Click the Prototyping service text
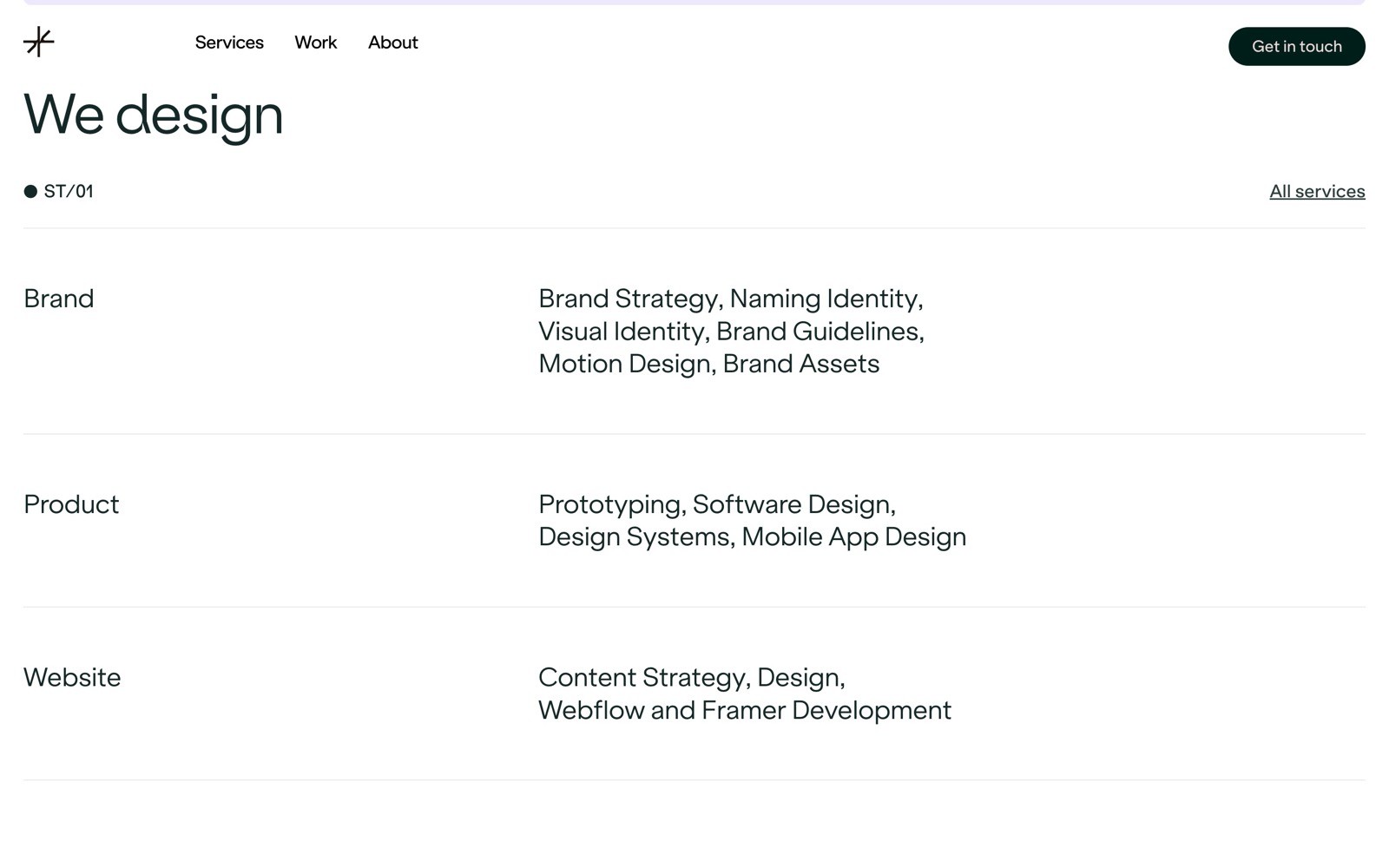 pos(609,504)
